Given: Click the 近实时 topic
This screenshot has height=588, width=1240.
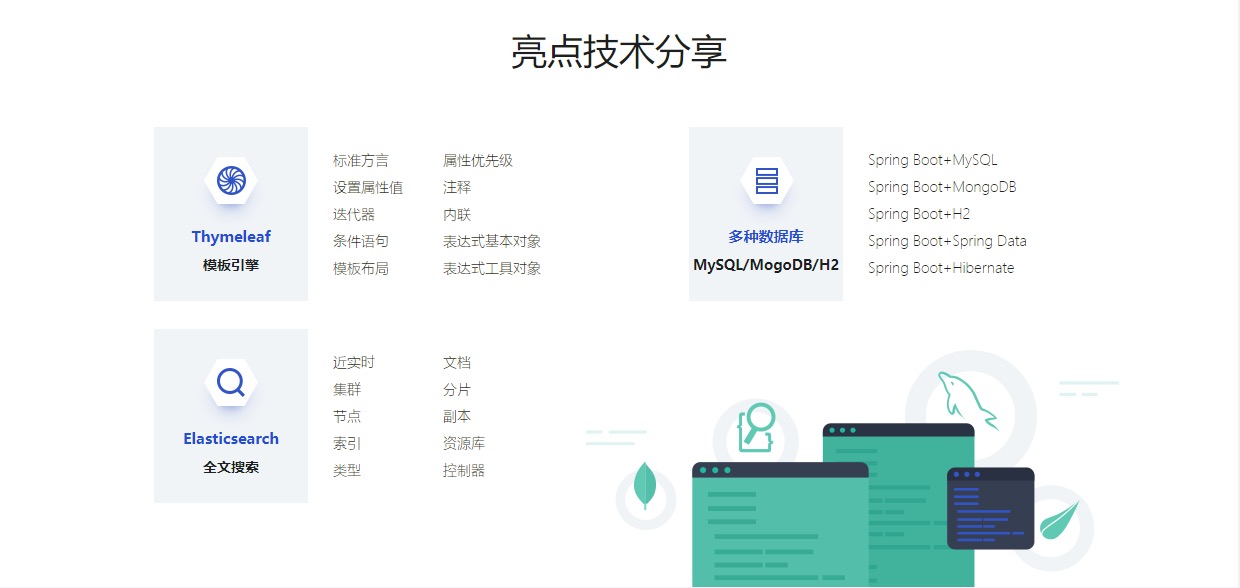Looking at the screenshot, I should (x=354, y=363).
